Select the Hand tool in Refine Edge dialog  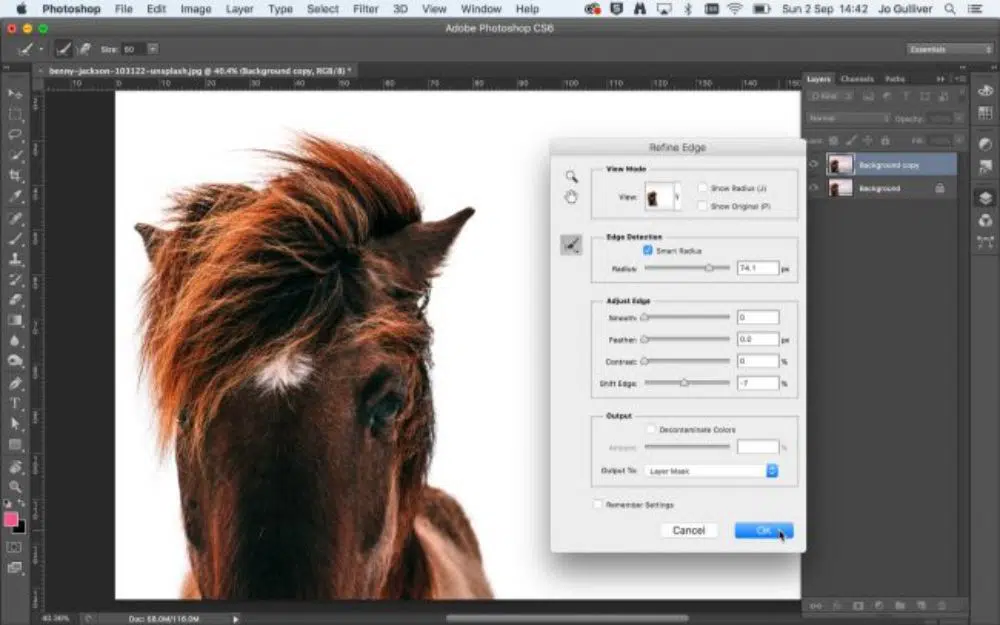click(x=571, y=197)
